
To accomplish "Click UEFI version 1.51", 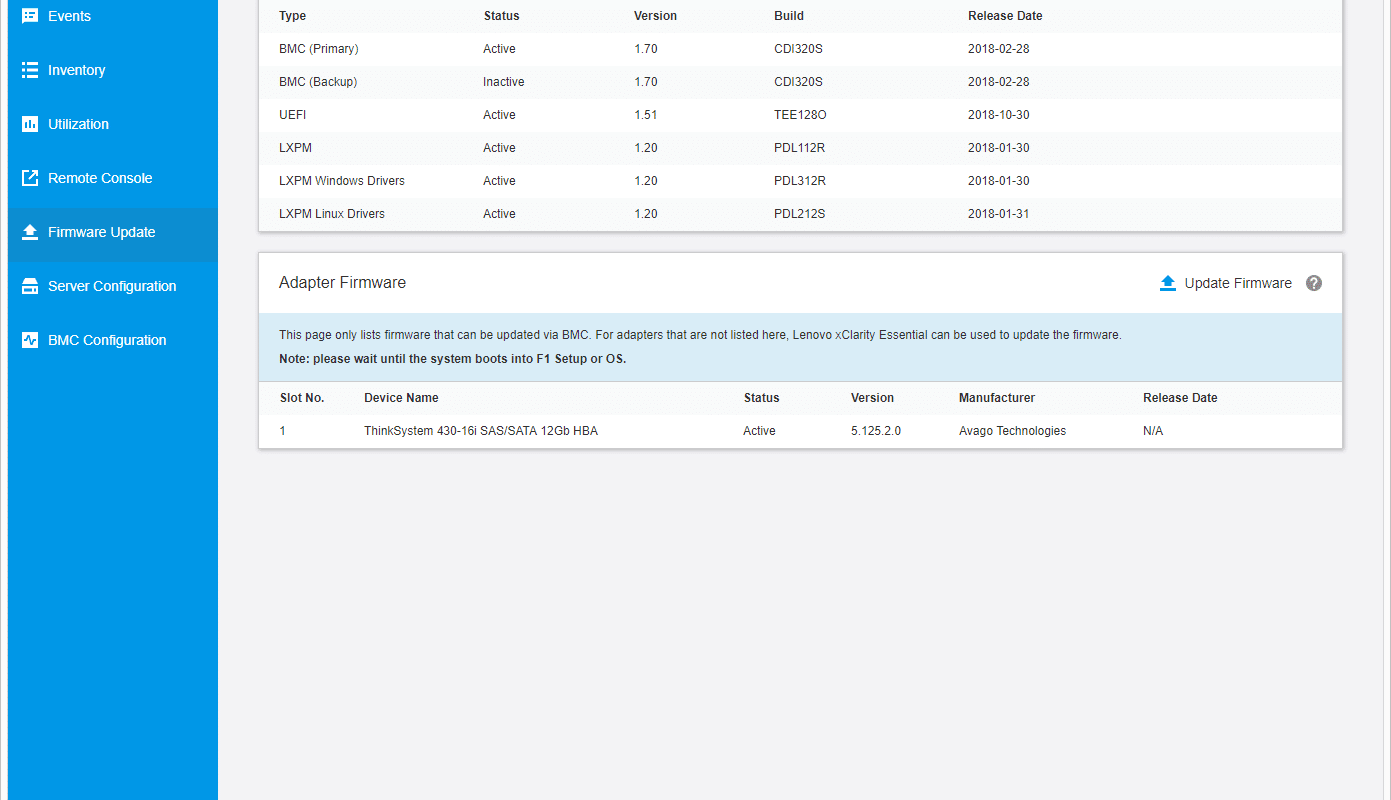I will (x=646, y=115).
